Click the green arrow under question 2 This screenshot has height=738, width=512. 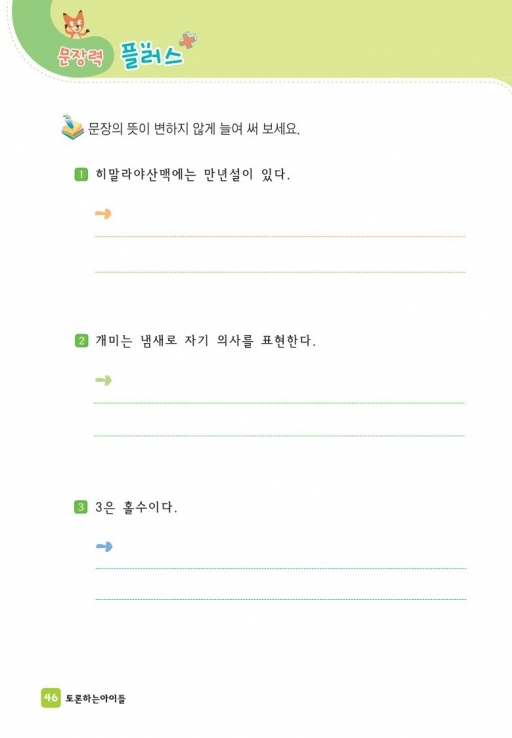coord(103,380)
